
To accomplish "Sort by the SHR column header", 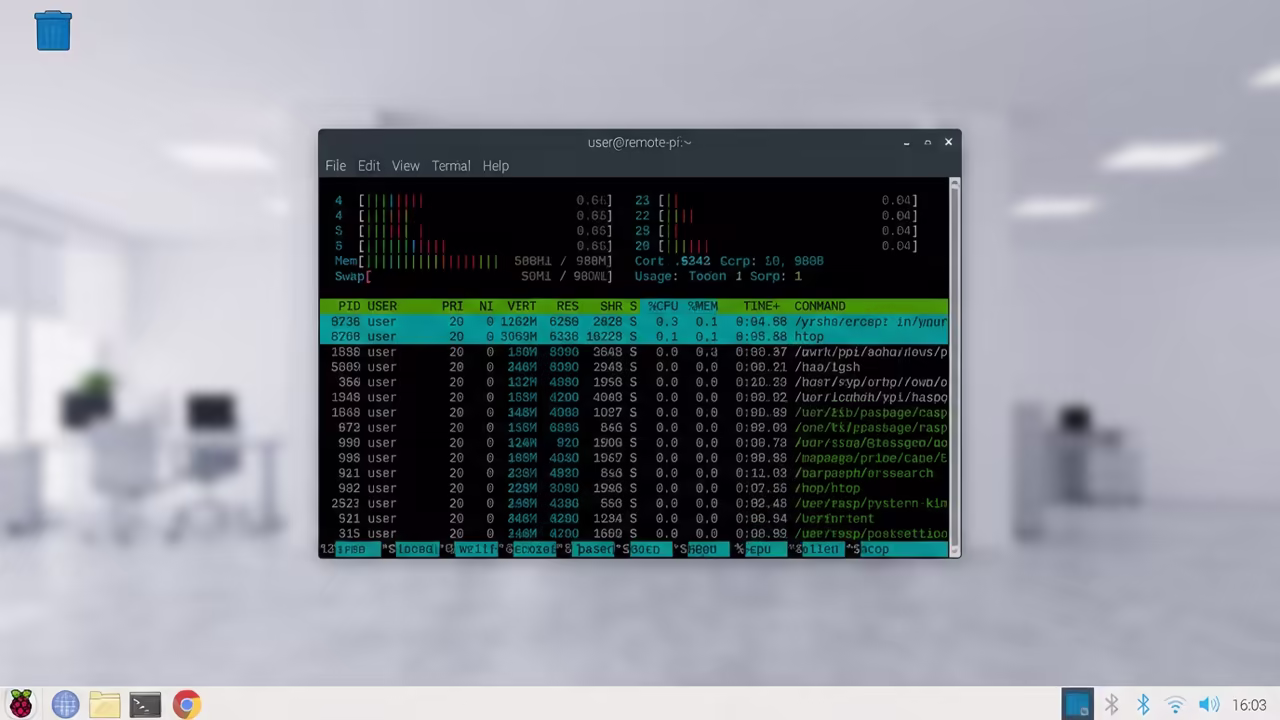I will (611, 306).
